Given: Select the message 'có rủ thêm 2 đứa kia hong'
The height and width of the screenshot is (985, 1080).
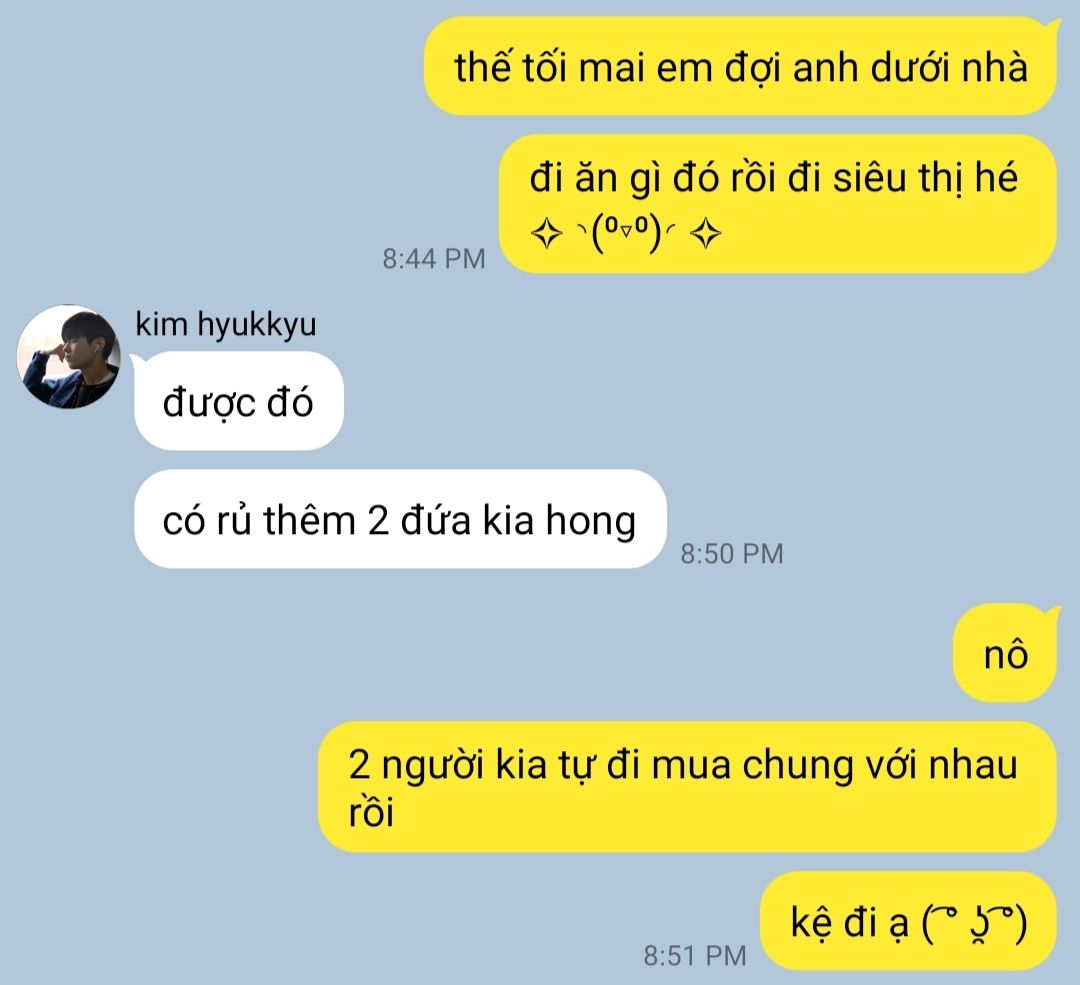Looking at the screenshot, I should click(x=400, y=519).
